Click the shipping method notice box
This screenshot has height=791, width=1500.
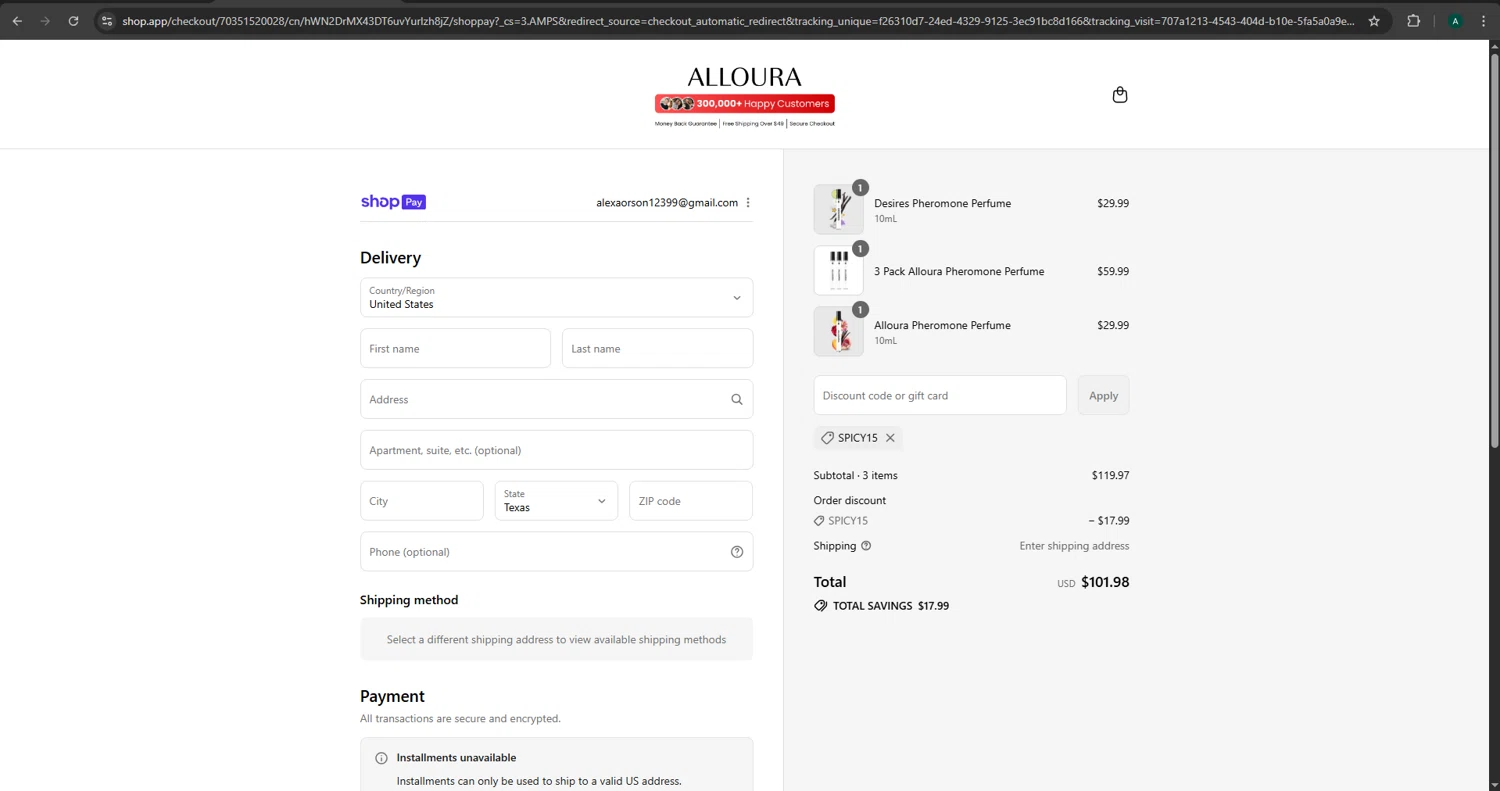pyautogui.click(x=557, y=639)
